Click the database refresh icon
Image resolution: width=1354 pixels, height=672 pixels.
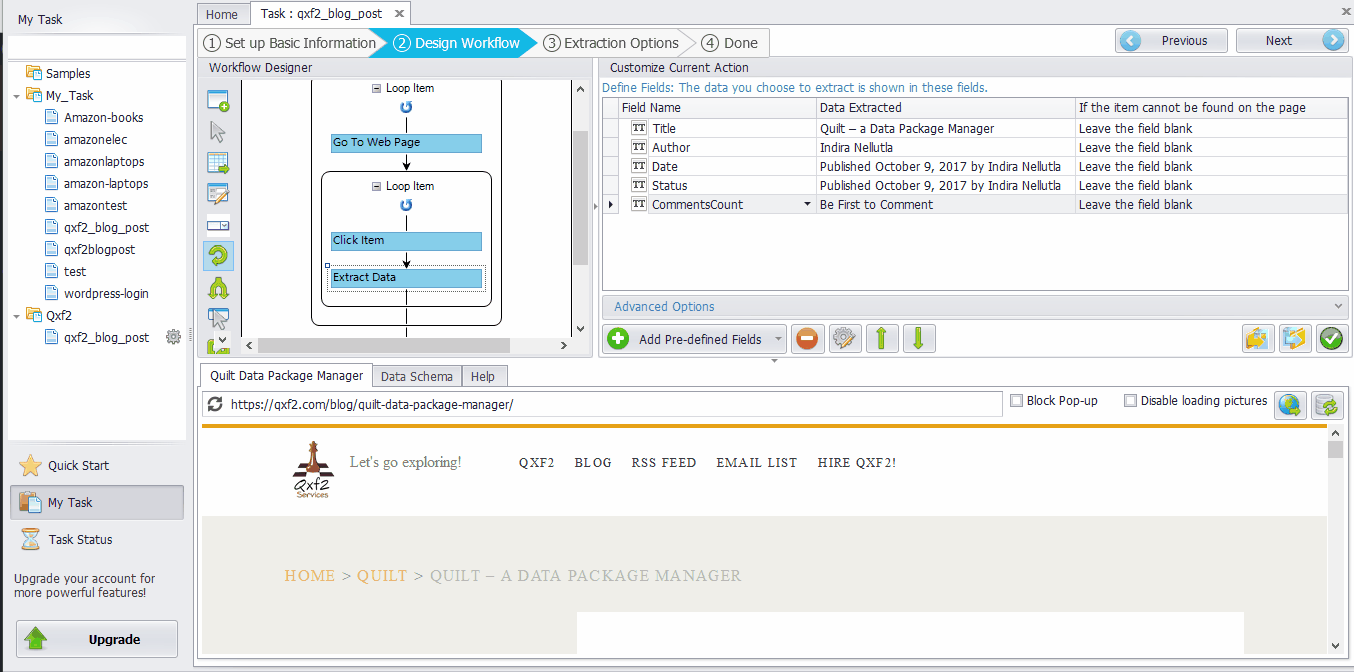pos(1327,404)
